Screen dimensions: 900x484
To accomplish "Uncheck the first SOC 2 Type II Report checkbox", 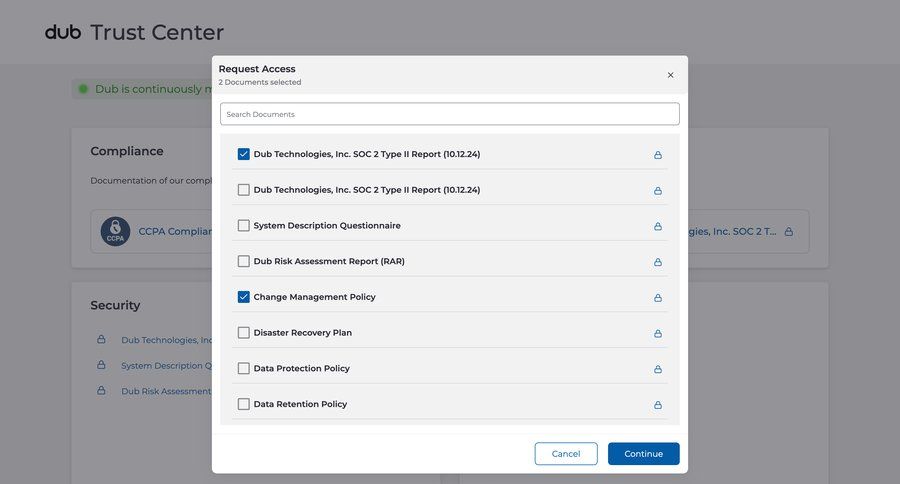I will click(244, 154).
